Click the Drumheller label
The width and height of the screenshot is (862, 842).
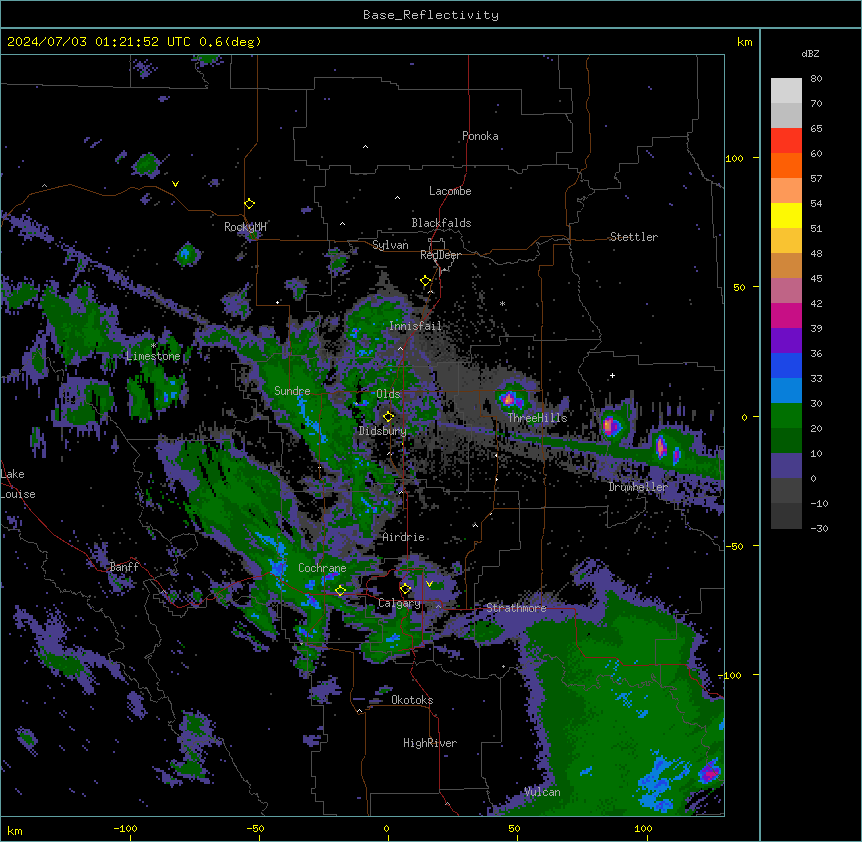[x=638, y=487]
